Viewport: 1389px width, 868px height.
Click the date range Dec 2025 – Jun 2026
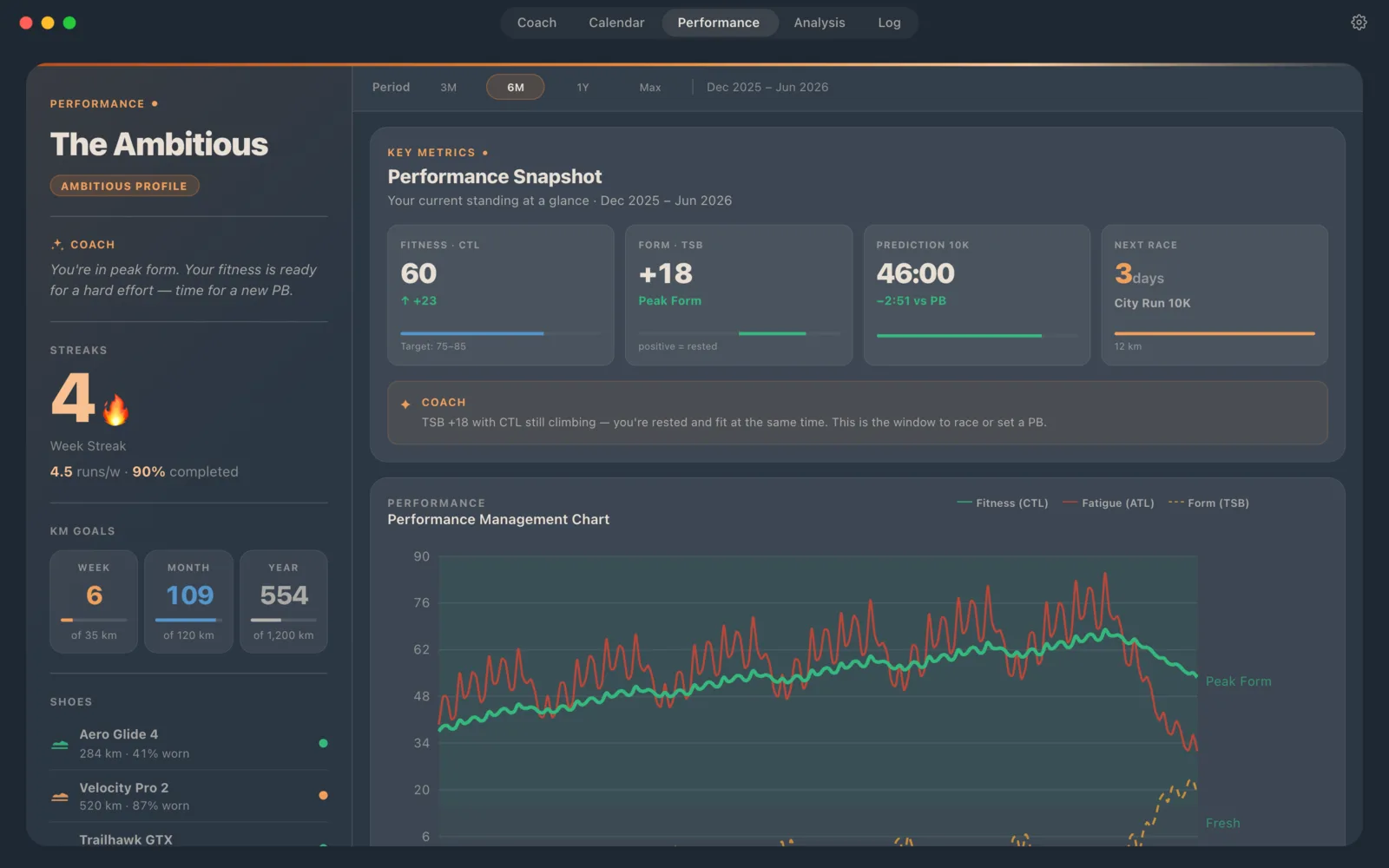(767, 87)
